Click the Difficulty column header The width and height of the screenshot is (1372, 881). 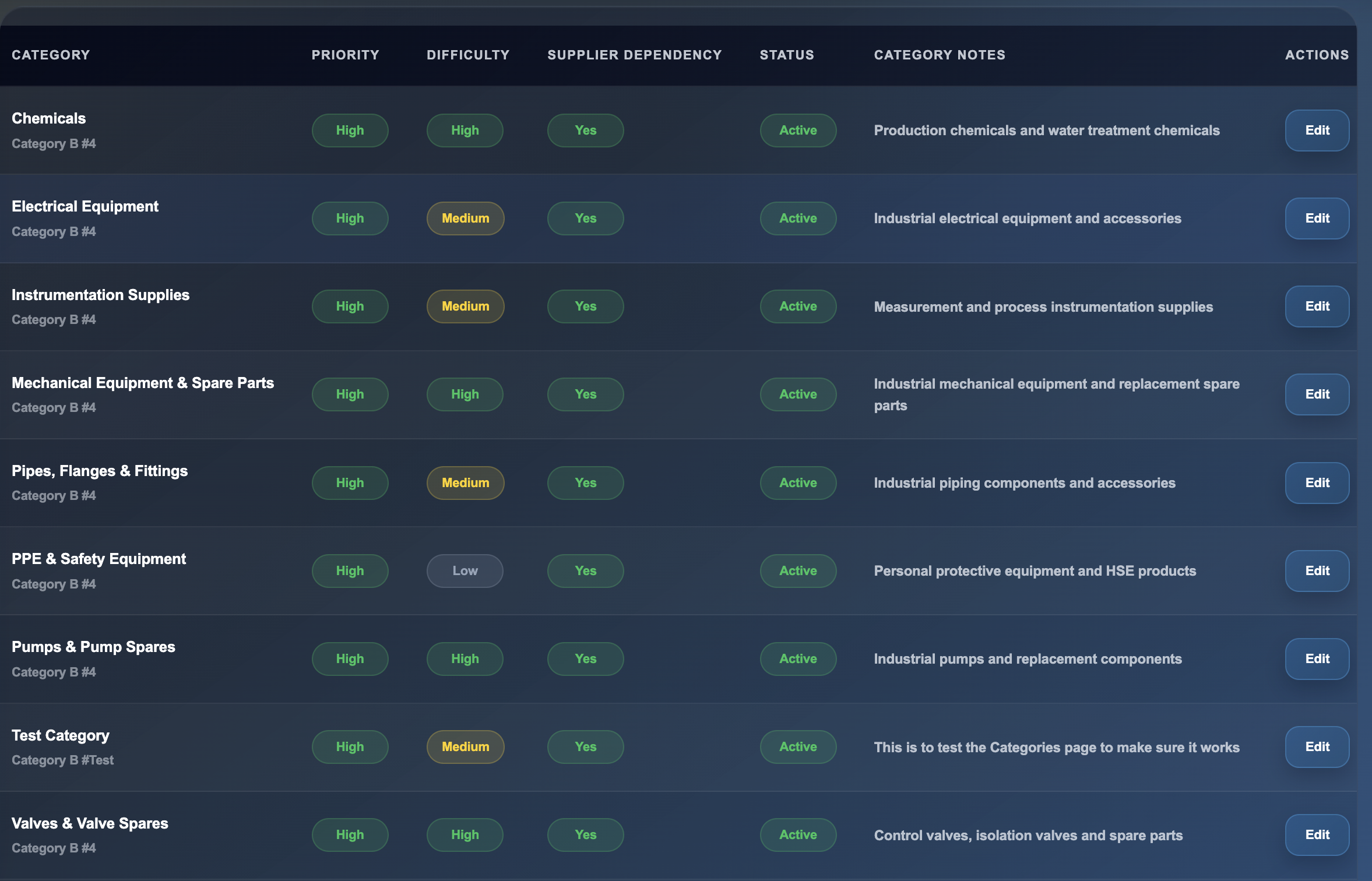click(x=468, y=55)
